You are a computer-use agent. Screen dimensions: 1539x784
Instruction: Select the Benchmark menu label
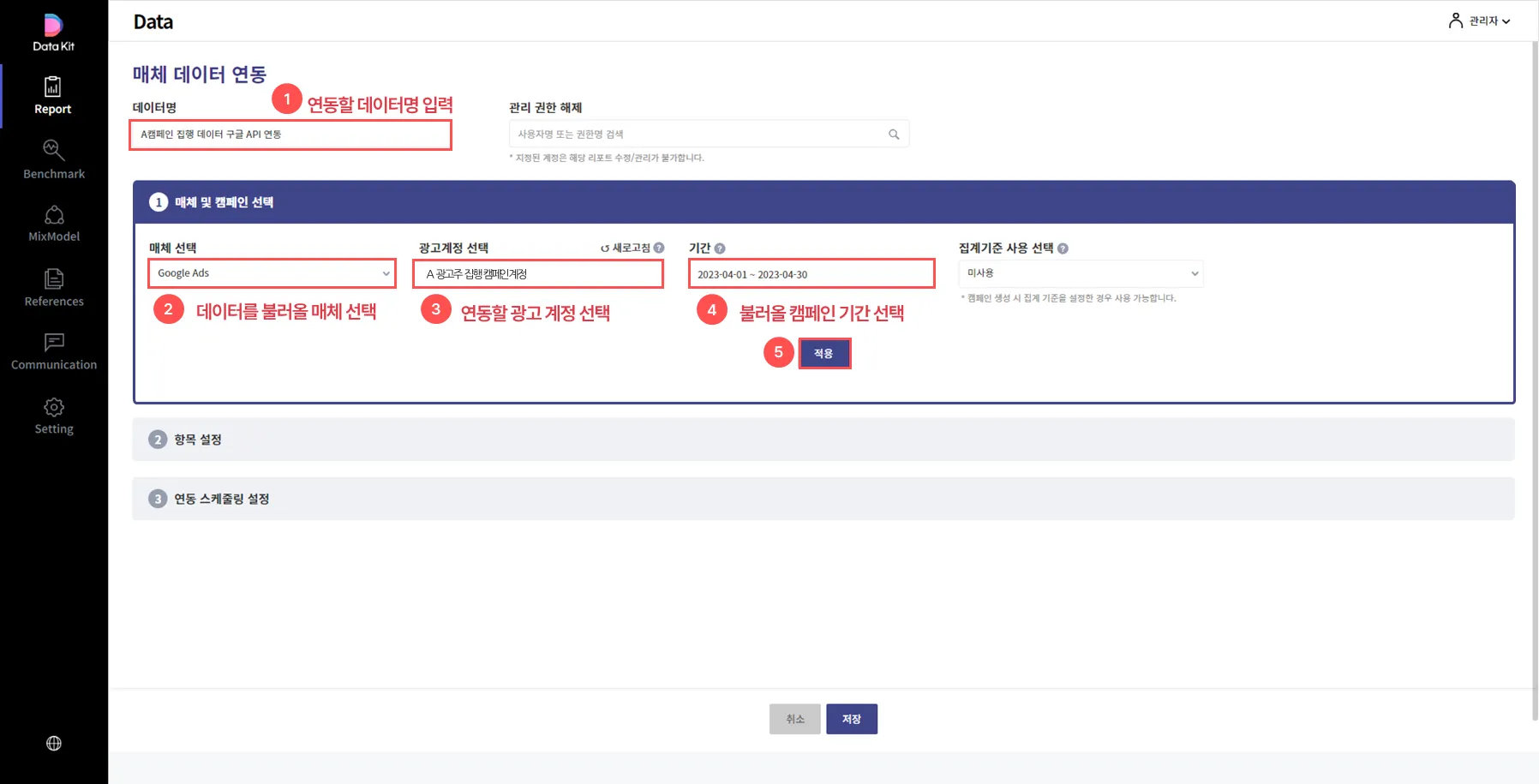click(x=54, y=174)
